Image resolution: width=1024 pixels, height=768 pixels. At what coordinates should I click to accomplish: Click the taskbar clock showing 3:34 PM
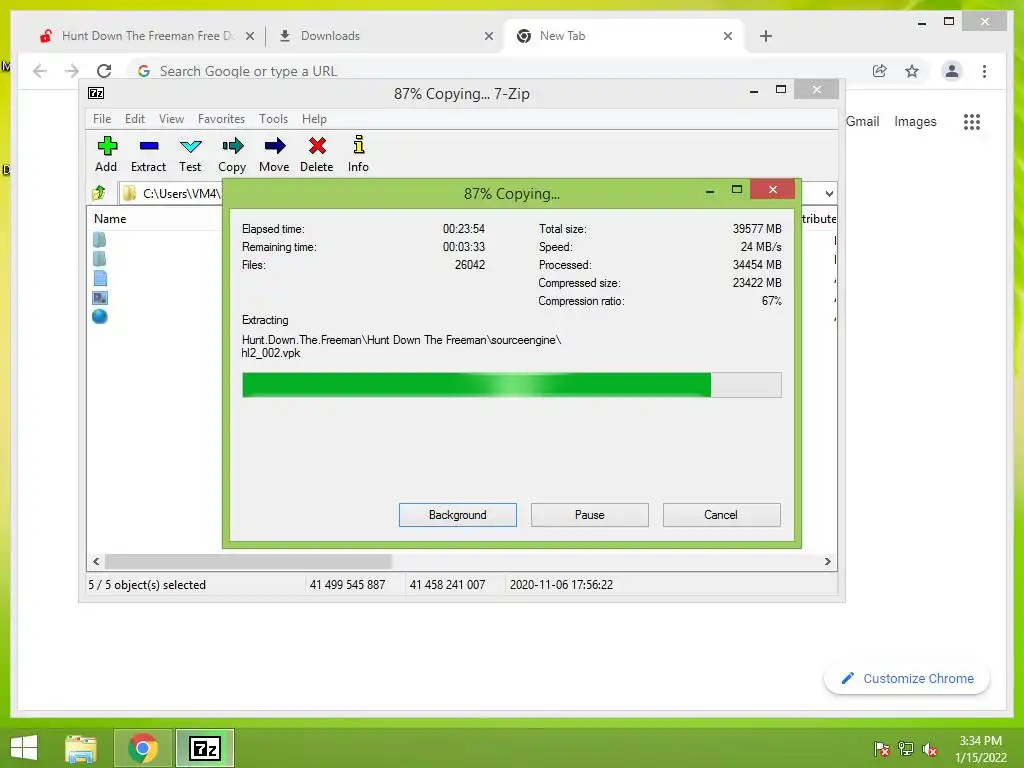coord(980,741)
